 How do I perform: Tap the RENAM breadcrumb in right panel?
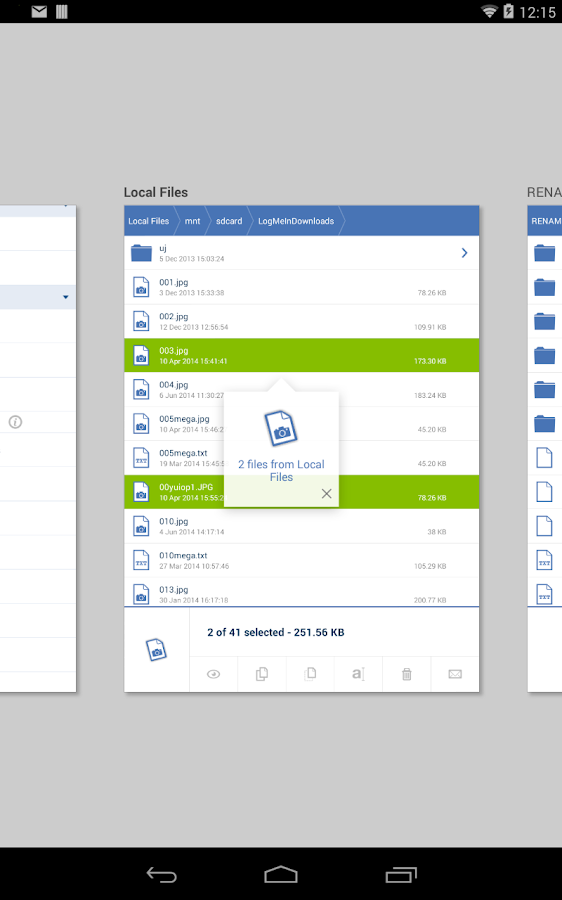coord(546,221)
